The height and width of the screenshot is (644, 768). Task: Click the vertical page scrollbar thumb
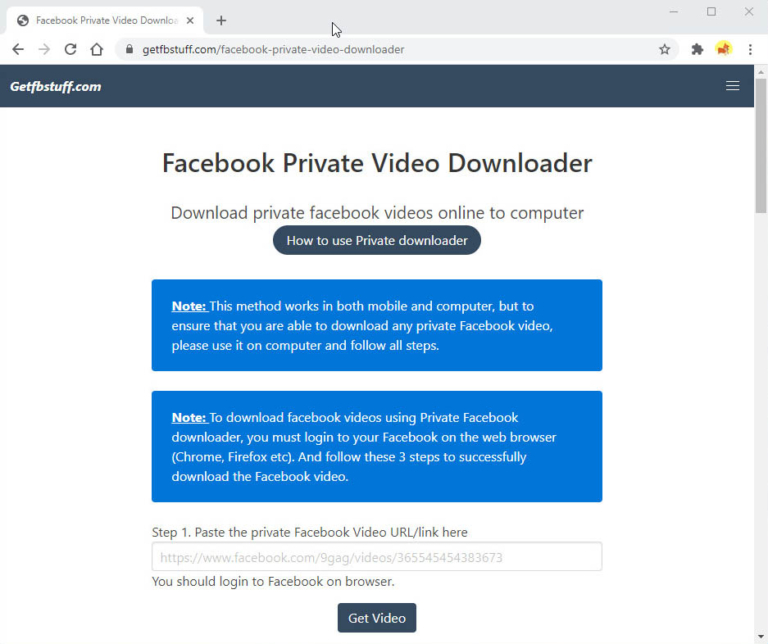(760, 150)
